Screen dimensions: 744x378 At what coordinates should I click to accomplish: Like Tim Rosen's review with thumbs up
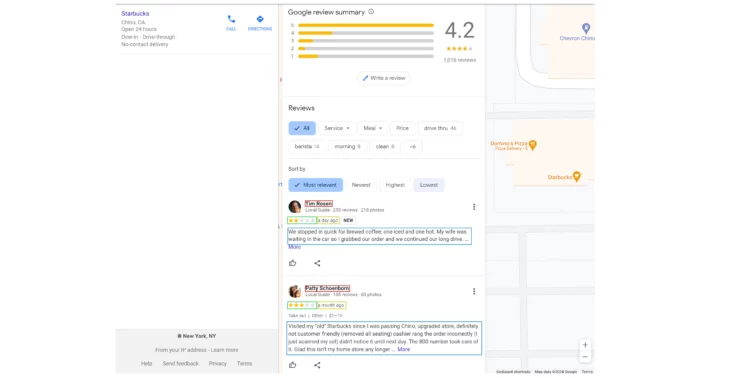(293, 263)
